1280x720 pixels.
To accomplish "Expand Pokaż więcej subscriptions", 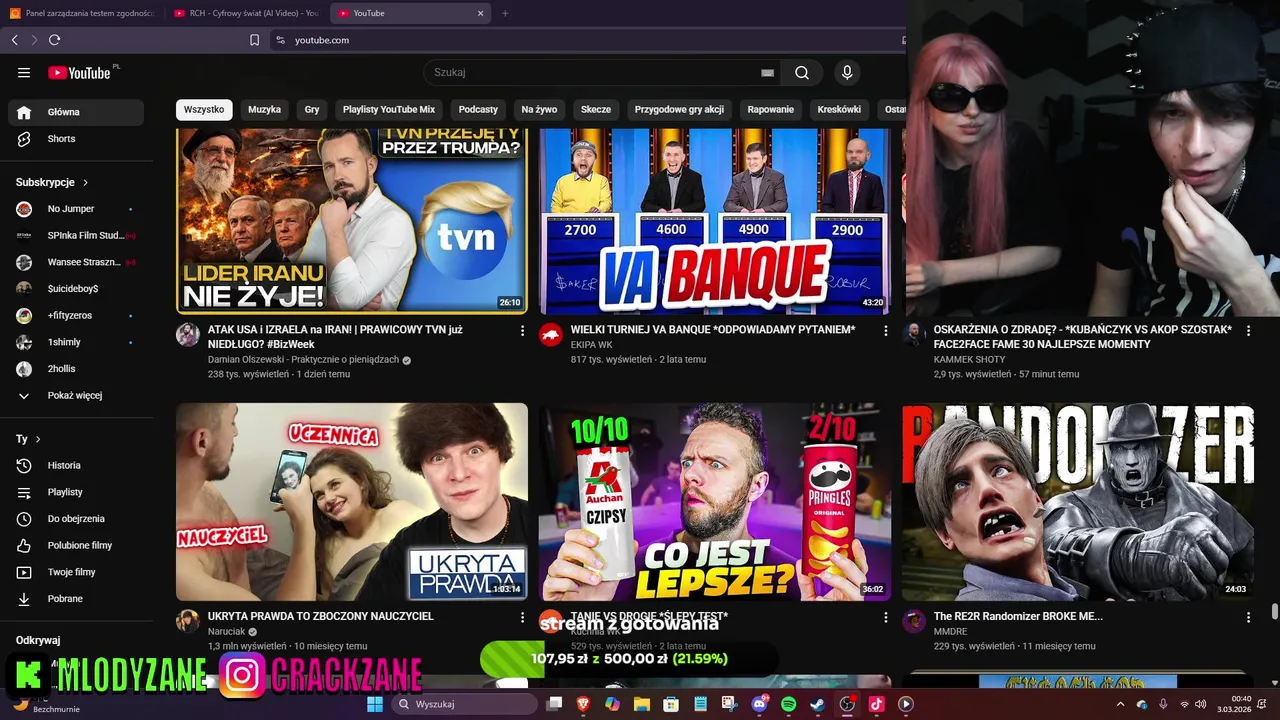I will (x=76, y=395).
